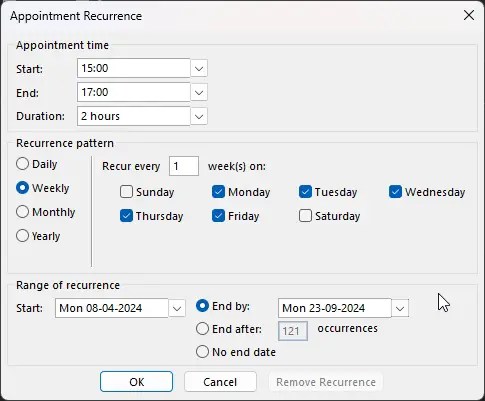Image resolution: width=485 pixels, height=401 pixels.
Task: Open the End time dropdown arrow
Action: coord(199,92)
